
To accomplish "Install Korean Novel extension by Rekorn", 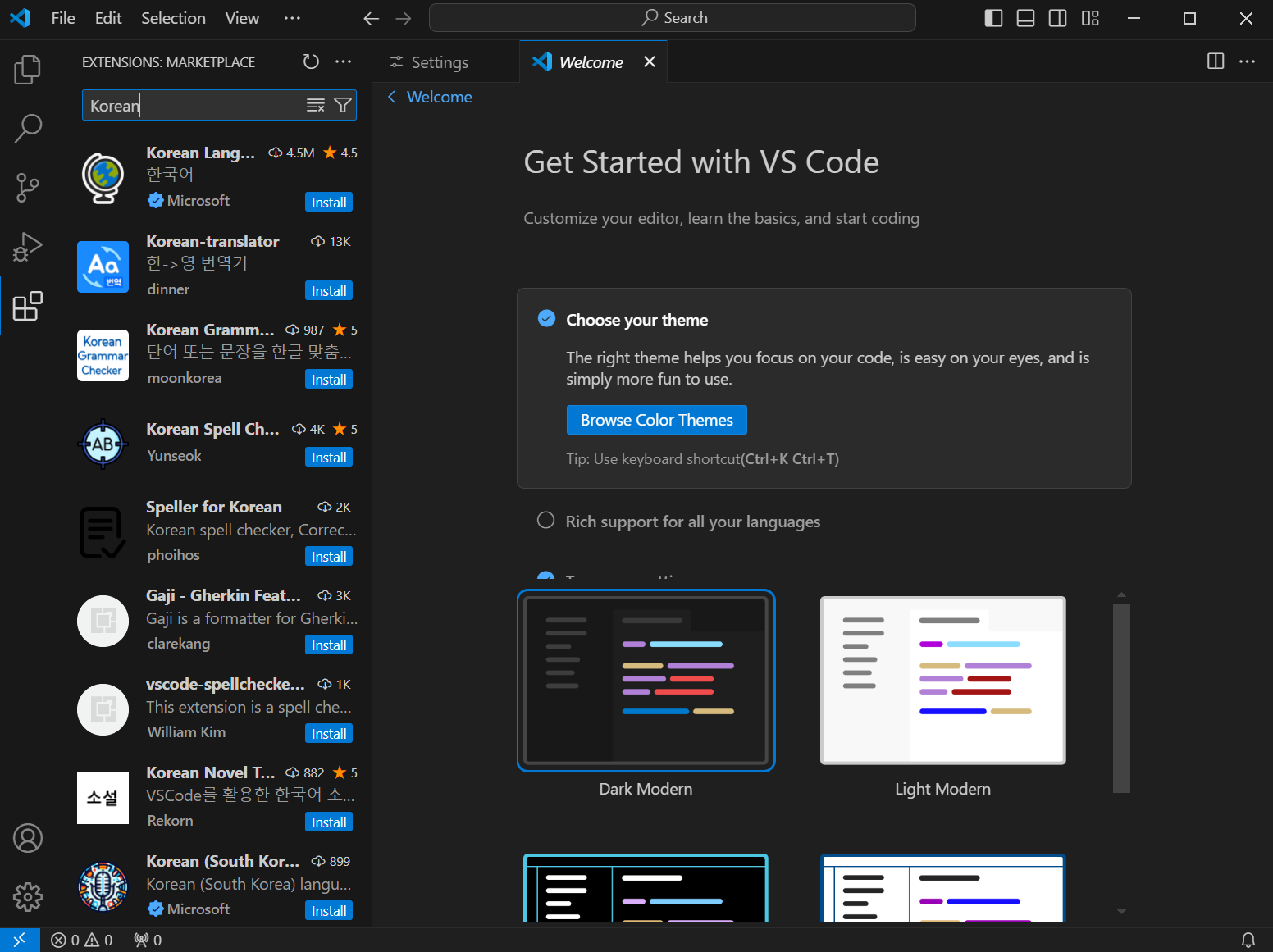I will (x=329, y=822).
